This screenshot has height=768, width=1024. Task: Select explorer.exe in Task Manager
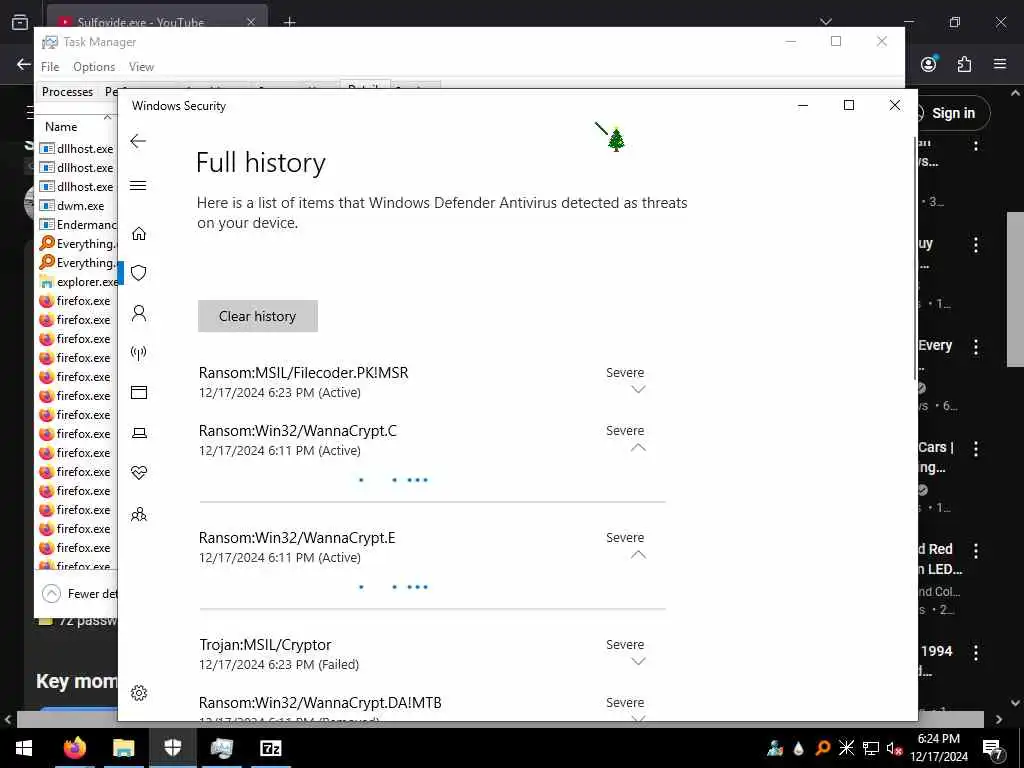click(x=77, y=281)
